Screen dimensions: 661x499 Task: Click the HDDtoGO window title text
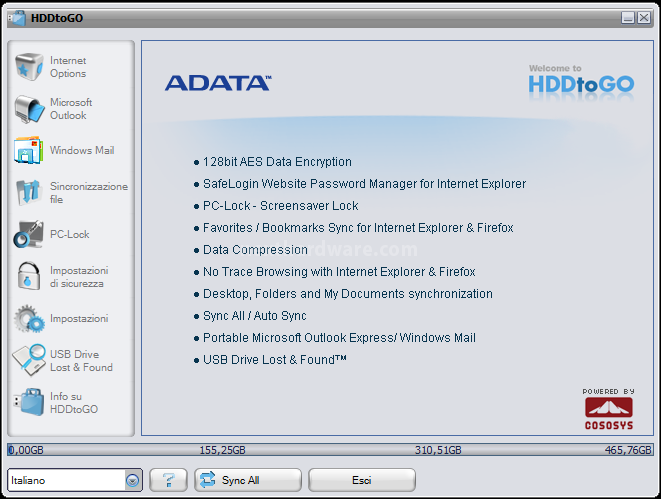coord(57,18)
